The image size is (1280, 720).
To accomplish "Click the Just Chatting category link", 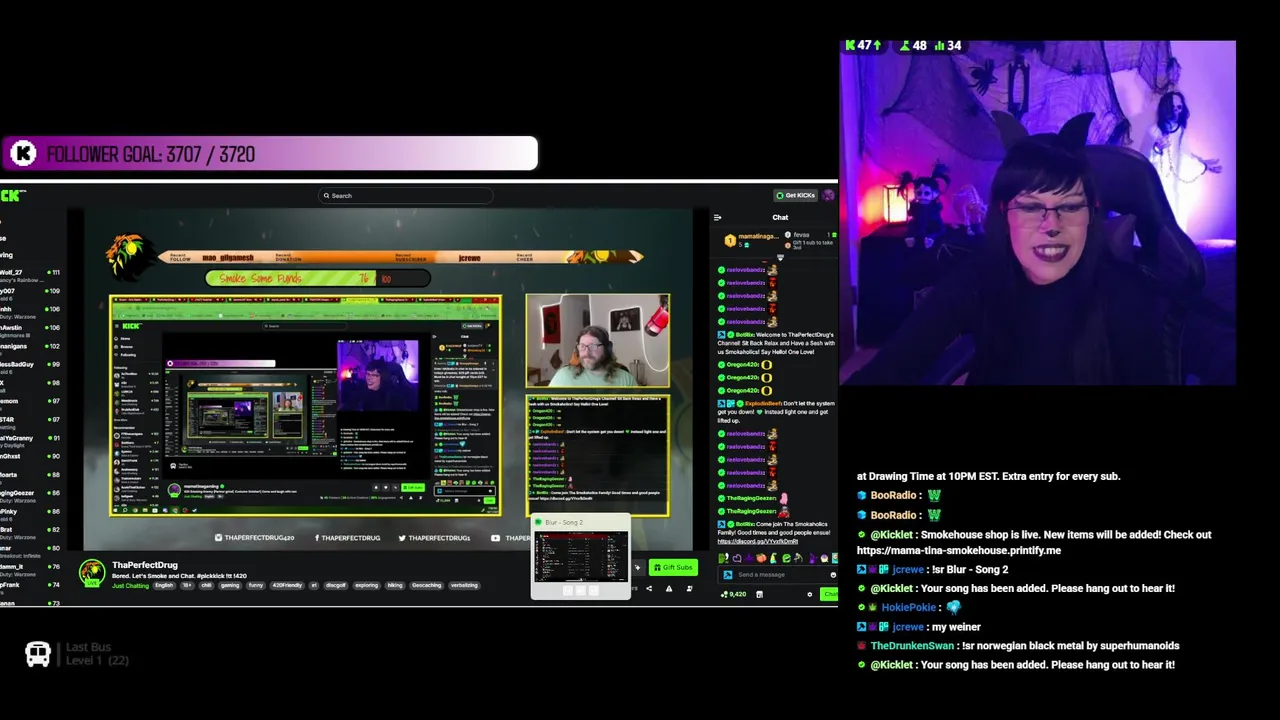I will (131, 586).
